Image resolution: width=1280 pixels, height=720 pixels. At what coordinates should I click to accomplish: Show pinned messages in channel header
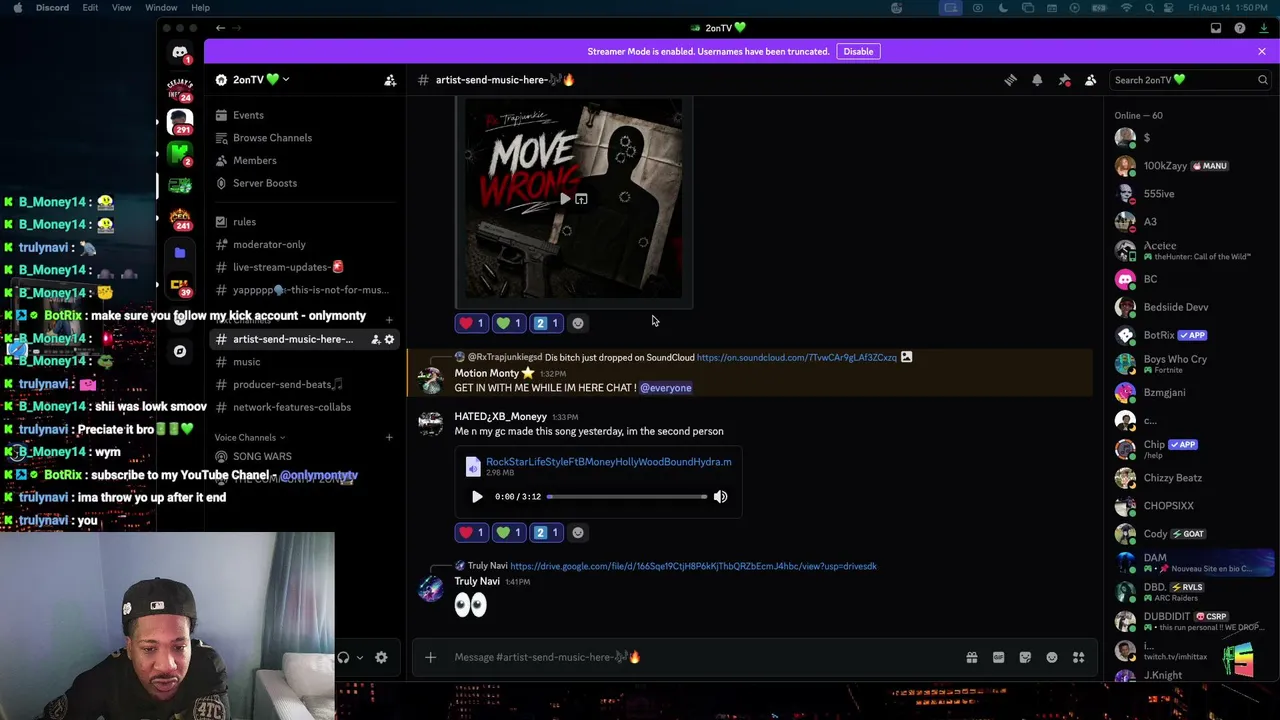pos(1064,80)
